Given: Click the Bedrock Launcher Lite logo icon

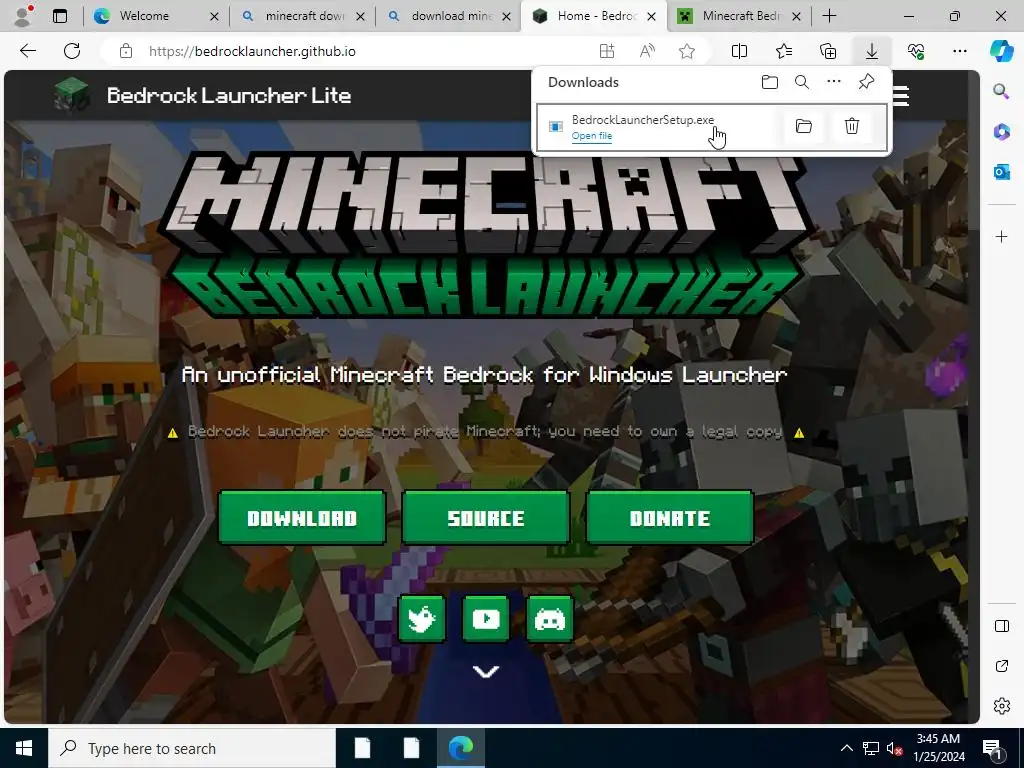Looking at the screenshot, I should tap(72, 95).
